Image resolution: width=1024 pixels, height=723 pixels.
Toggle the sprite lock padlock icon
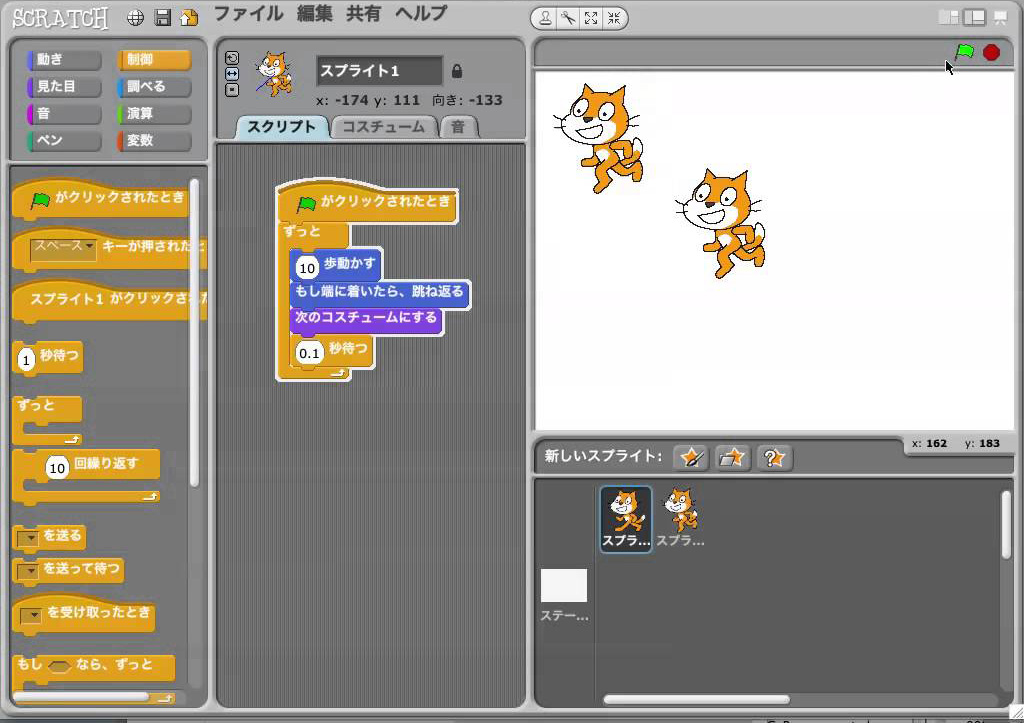click(x=456, y=71)
